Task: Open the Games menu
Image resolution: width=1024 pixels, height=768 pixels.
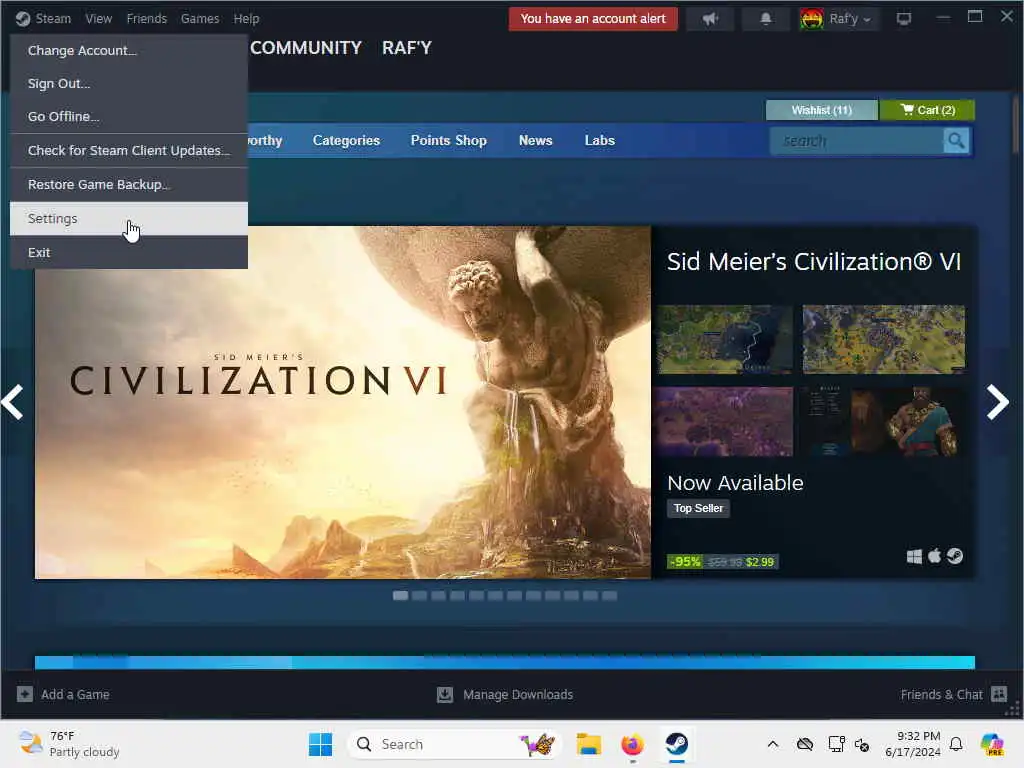Action: pyautogui.click(x=200, y=19)
